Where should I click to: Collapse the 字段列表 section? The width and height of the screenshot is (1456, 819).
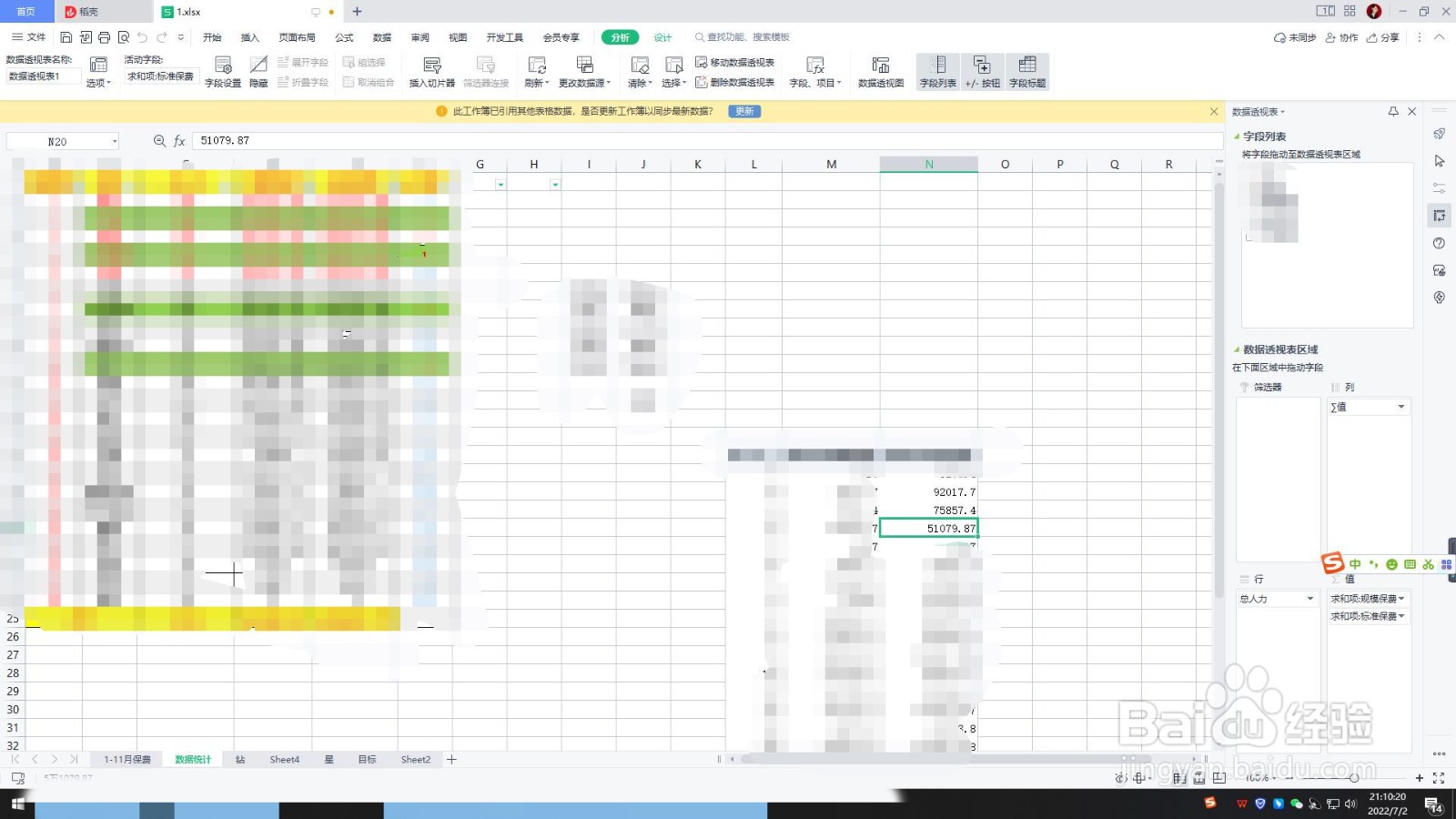(x=1237, y=136)
